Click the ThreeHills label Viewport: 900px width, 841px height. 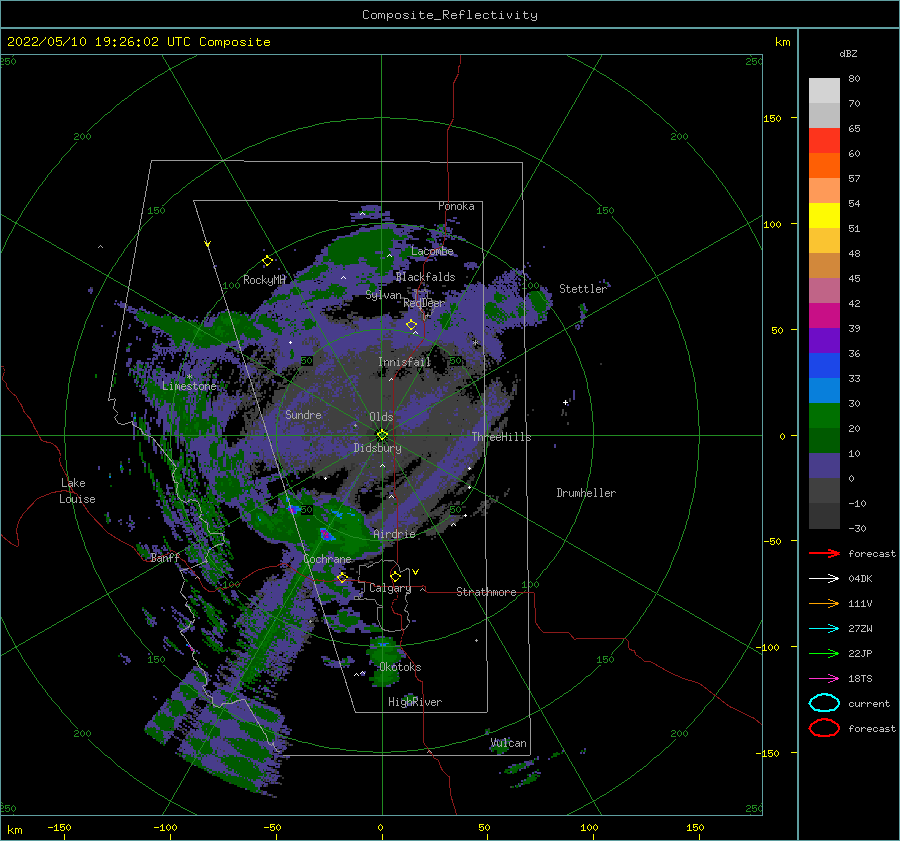pos(501,437)
